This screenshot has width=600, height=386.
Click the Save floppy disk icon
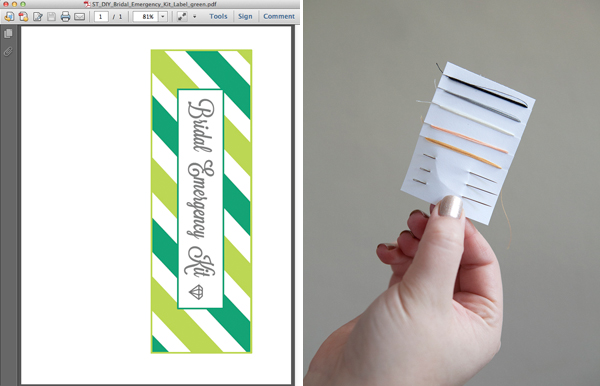click(52, 16)
